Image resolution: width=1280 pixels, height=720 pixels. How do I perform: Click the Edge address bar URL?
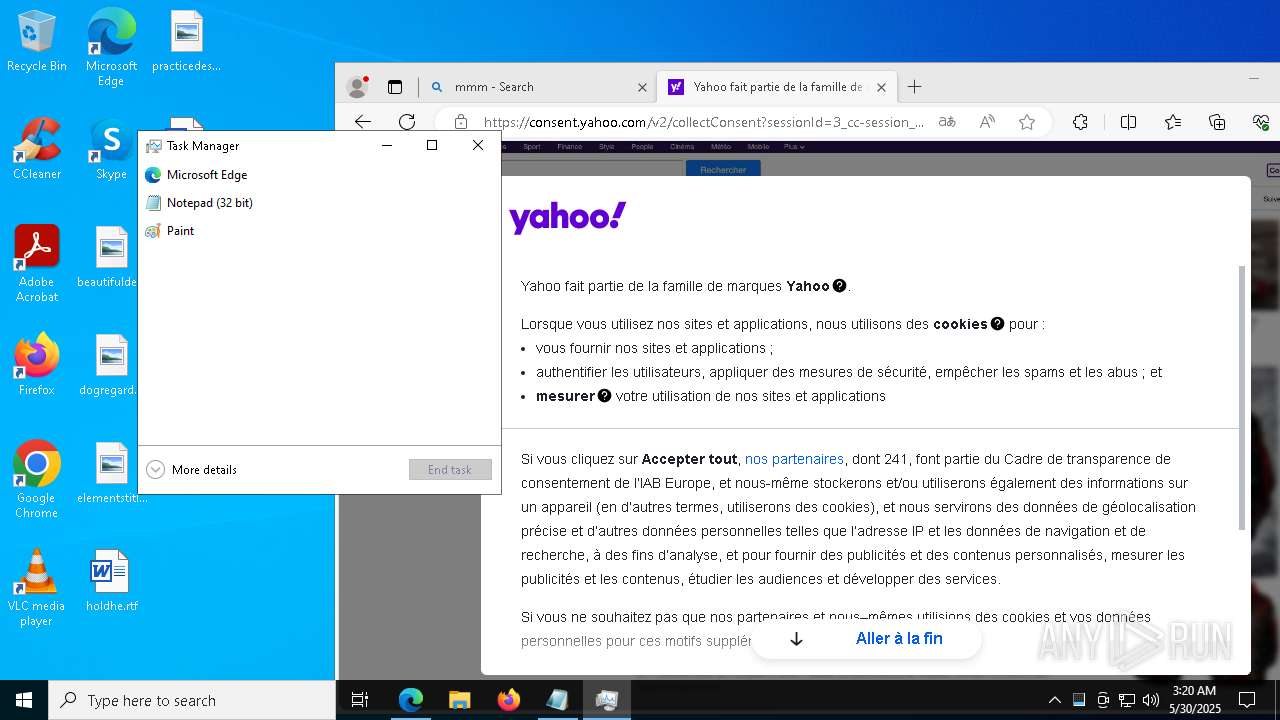point(704,122)
